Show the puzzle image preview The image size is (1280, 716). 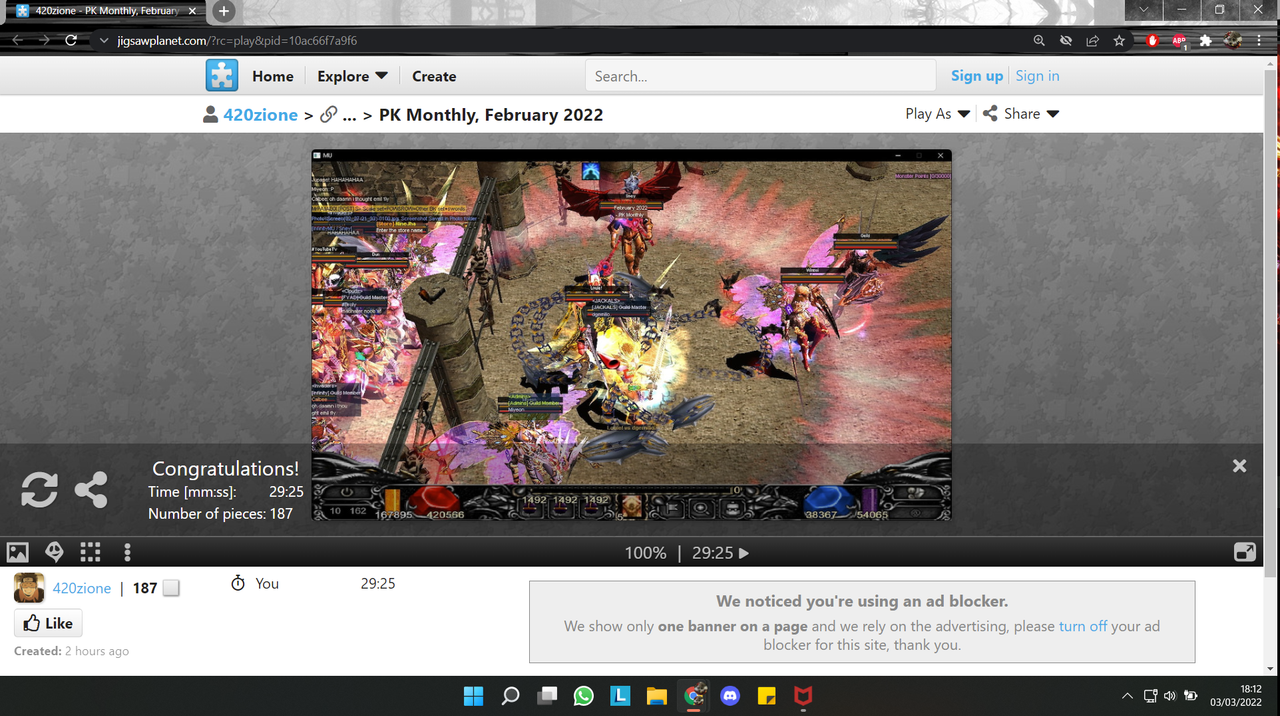17,552
